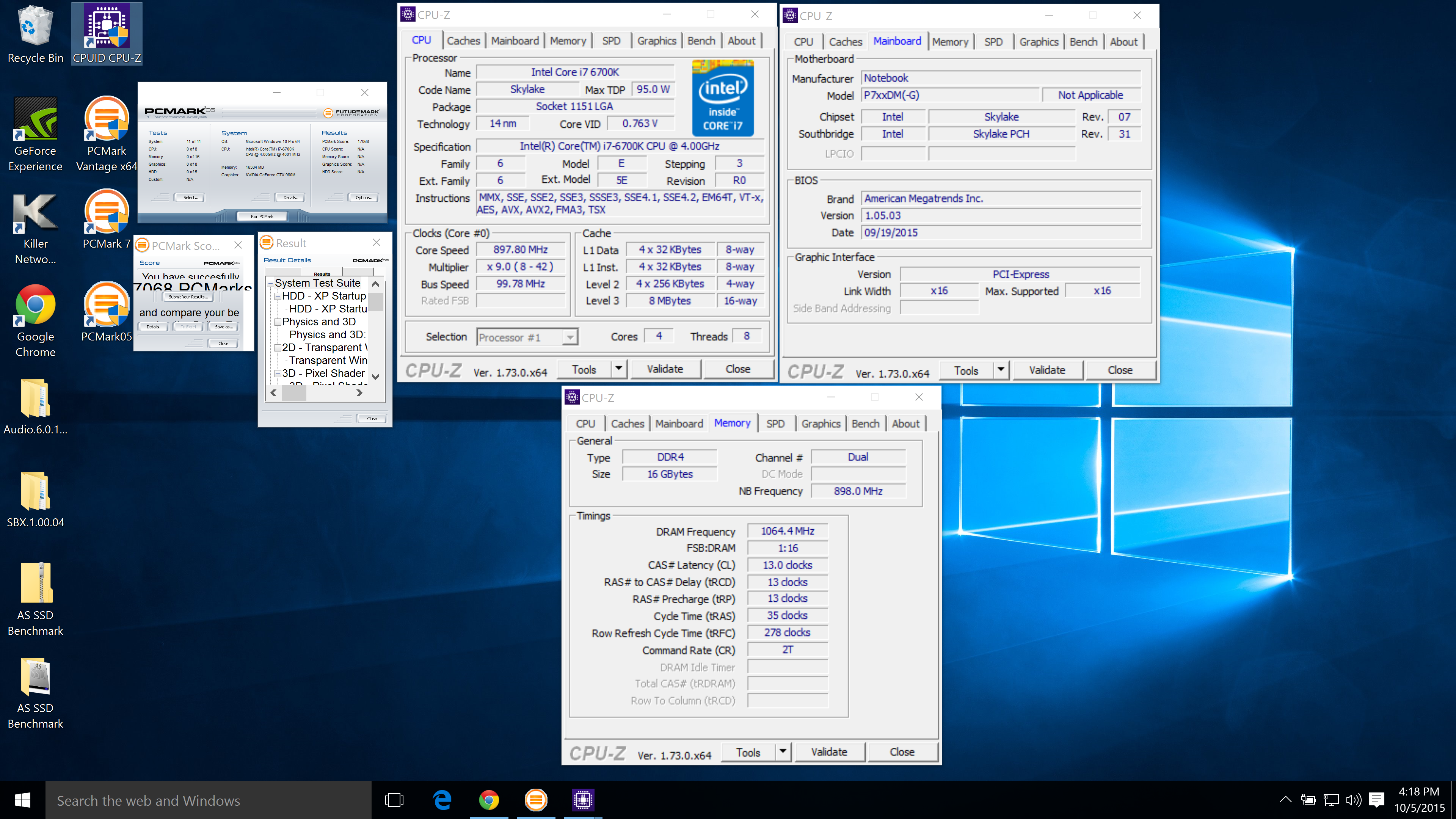The width and height of the screenshot is (1456, 819).
Task: Open the Processor #1 selection dropdown
Action: (x=570, y=337)
